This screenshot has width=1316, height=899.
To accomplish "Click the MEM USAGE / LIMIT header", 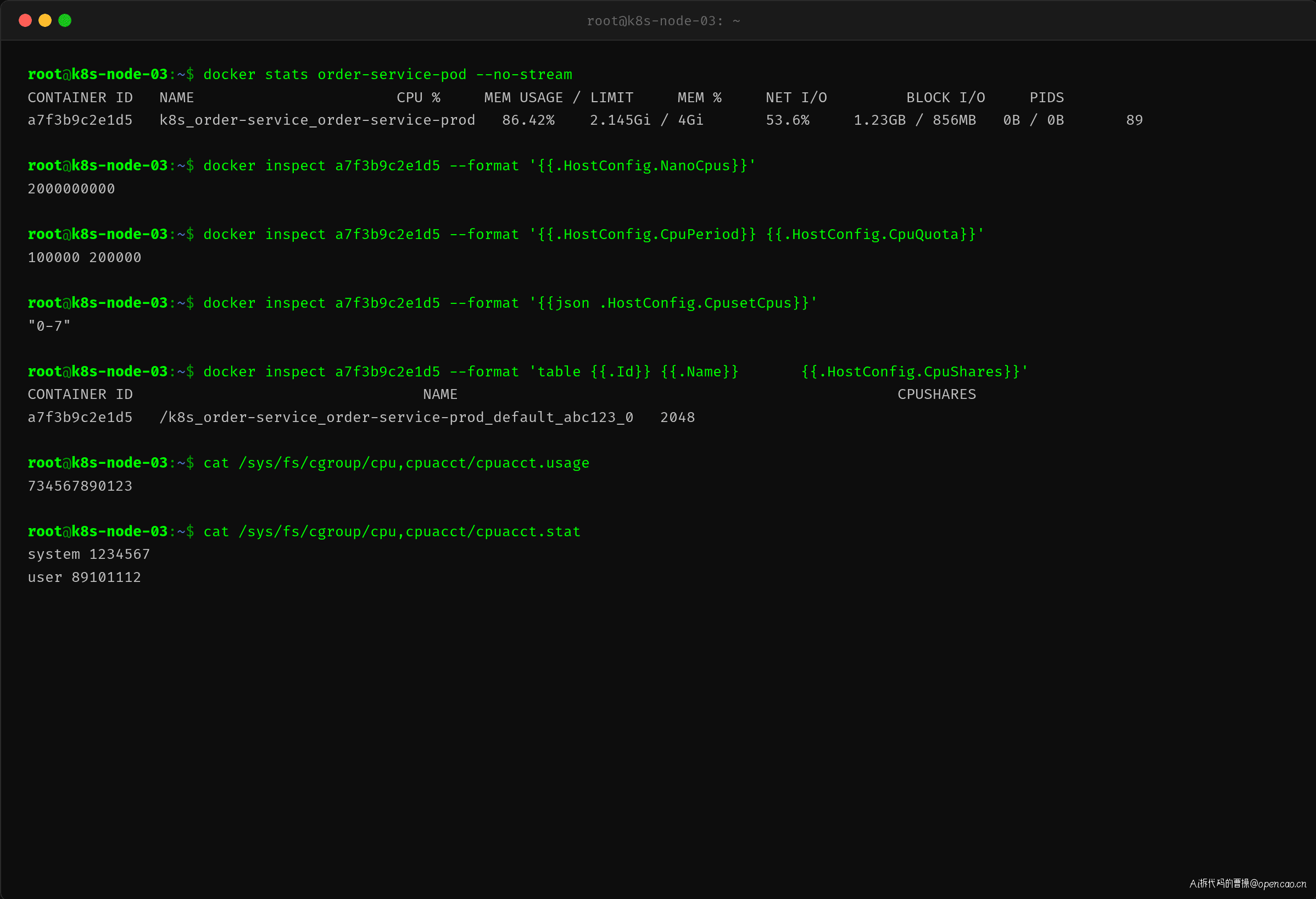I will tap(559, 97).
